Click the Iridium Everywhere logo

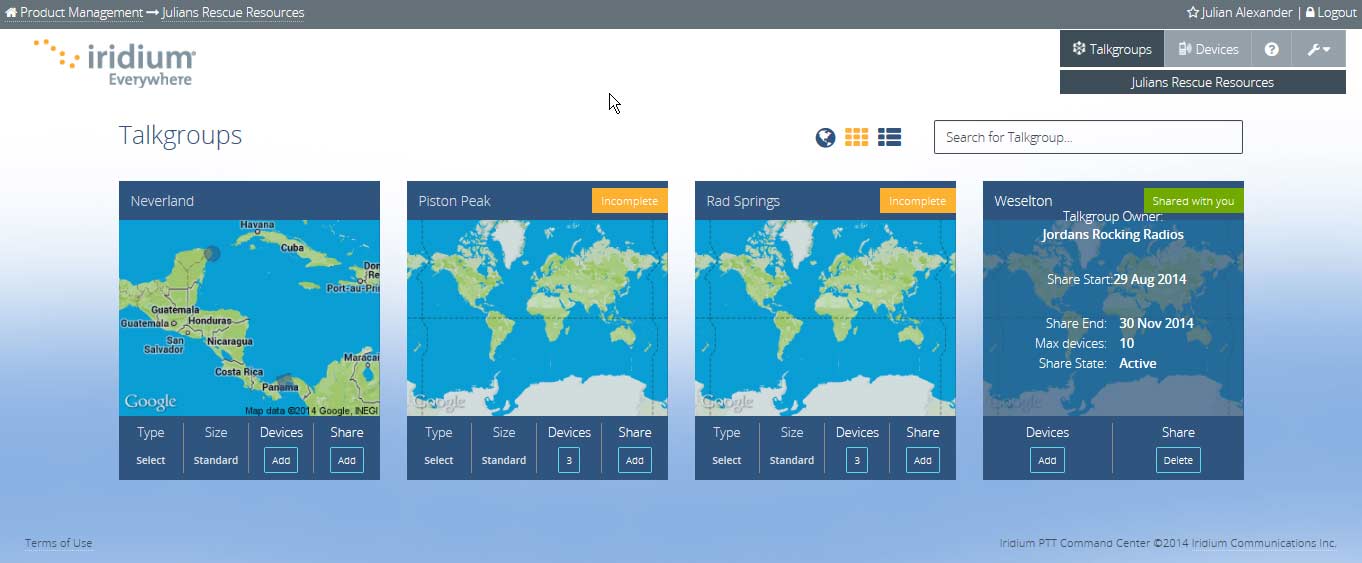coord(115,62)
